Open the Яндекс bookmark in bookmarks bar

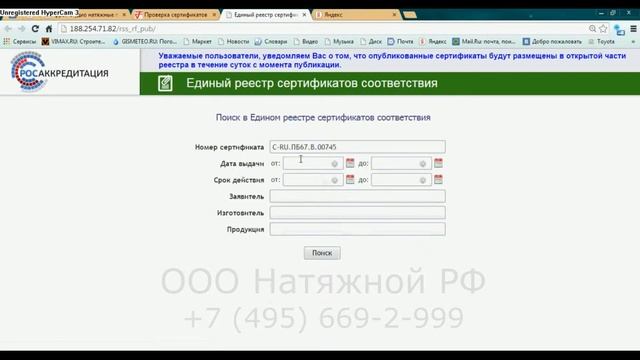[x=433, y=41]
